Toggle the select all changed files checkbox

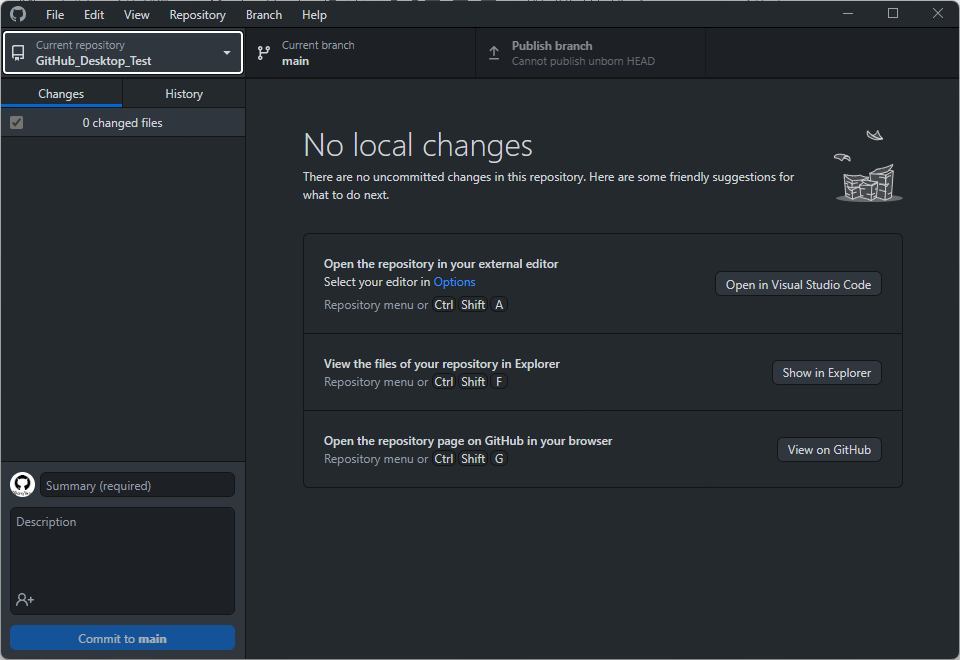[x=17, y=122]
